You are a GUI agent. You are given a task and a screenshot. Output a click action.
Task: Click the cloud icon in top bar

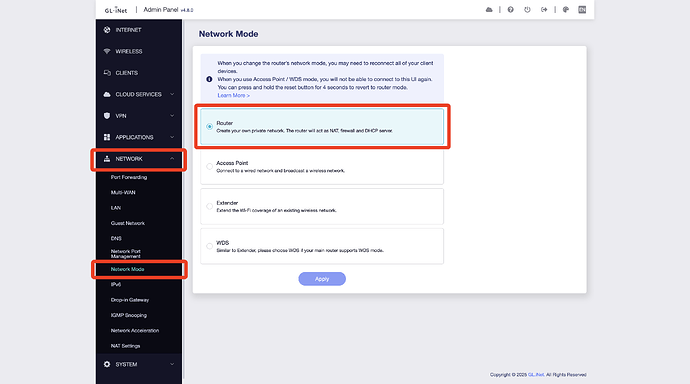click(489, 10)
